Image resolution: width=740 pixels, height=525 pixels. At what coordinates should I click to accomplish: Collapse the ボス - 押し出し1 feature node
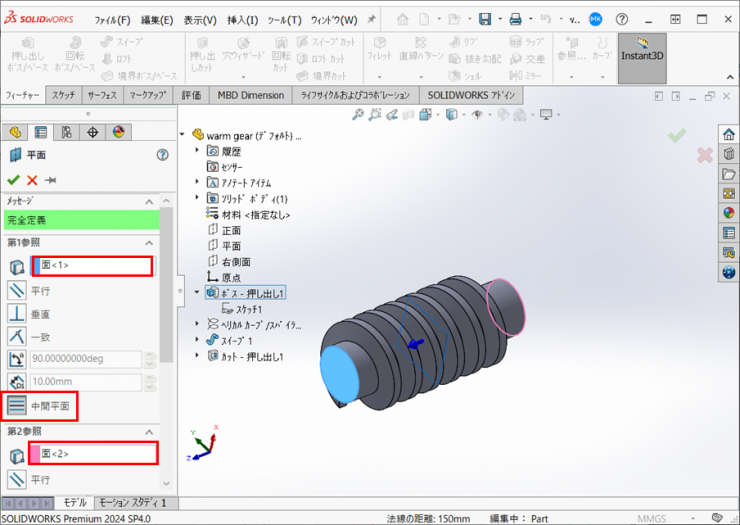click(197, 293)
